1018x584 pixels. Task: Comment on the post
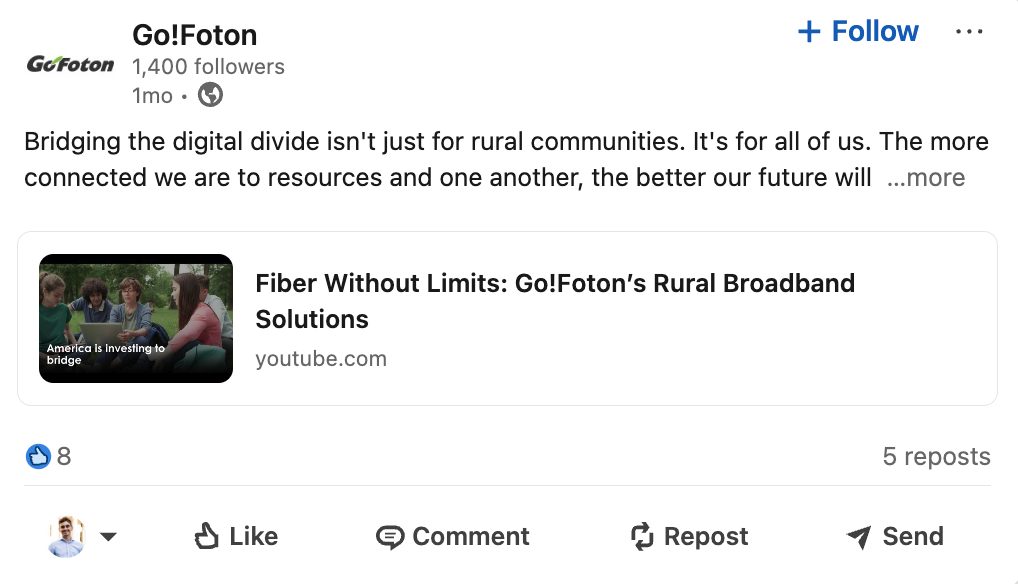(453, 537)
